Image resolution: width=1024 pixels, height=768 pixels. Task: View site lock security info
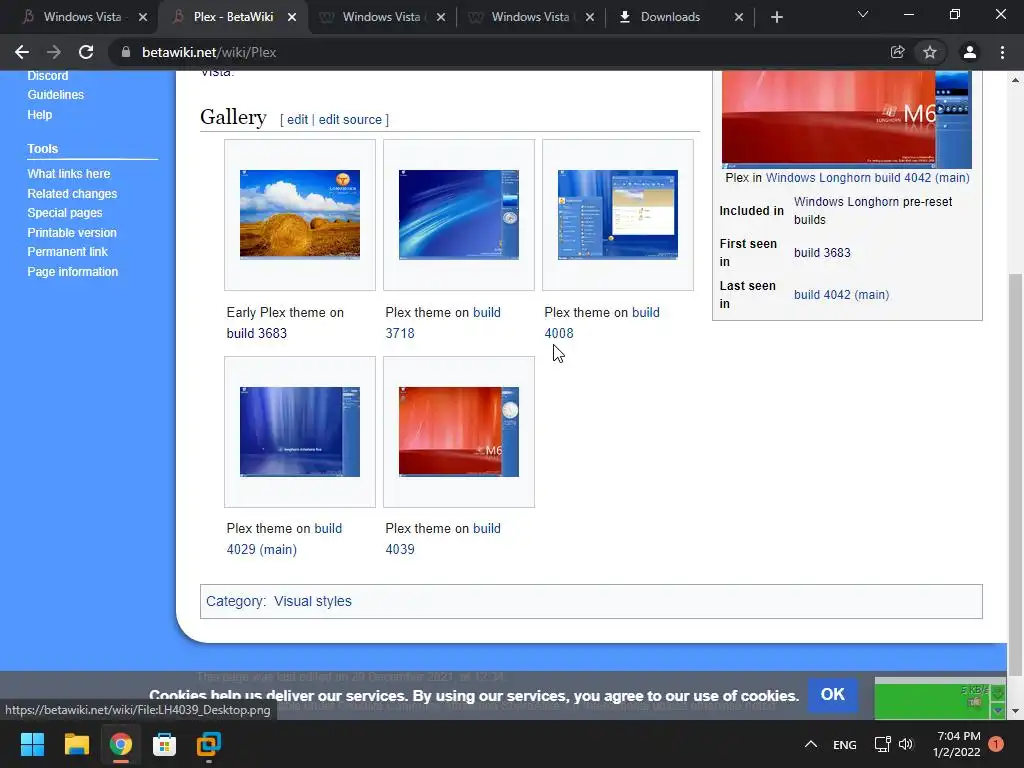coord(125,52)
